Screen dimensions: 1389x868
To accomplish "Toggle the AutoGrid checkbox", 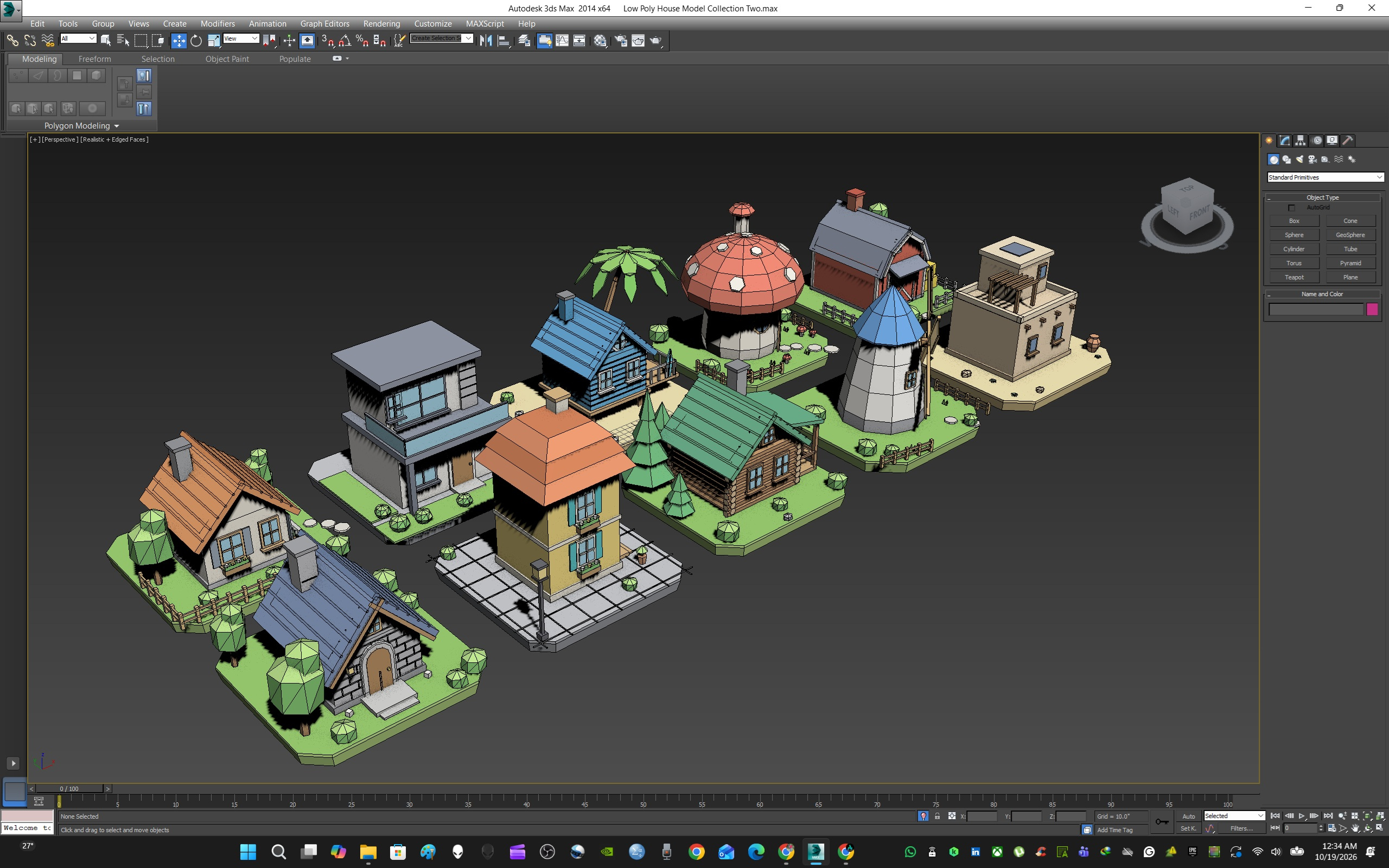I will (1291, 208).
